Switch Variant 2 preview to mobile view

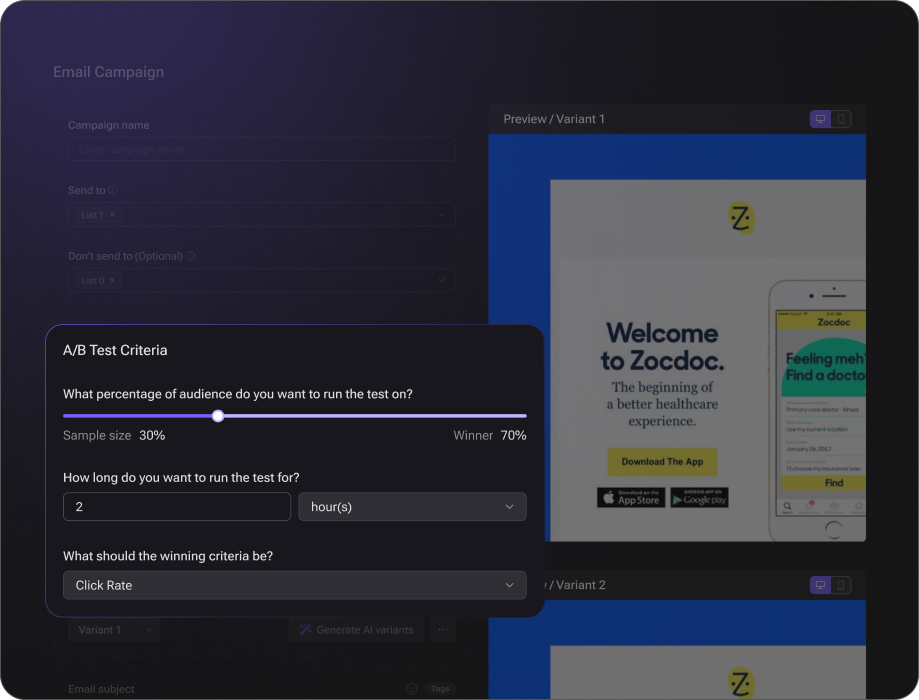click(x=840, y=585)
